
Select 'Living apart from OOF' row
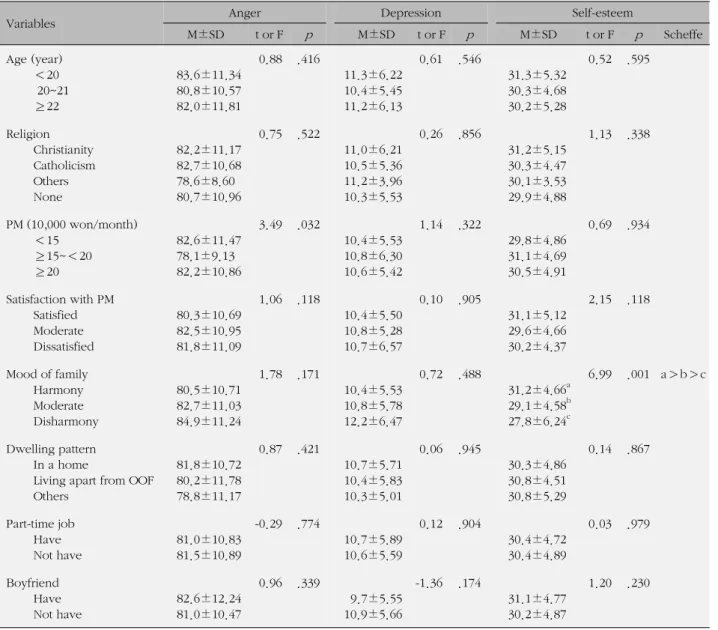click(x=93, y=481)
